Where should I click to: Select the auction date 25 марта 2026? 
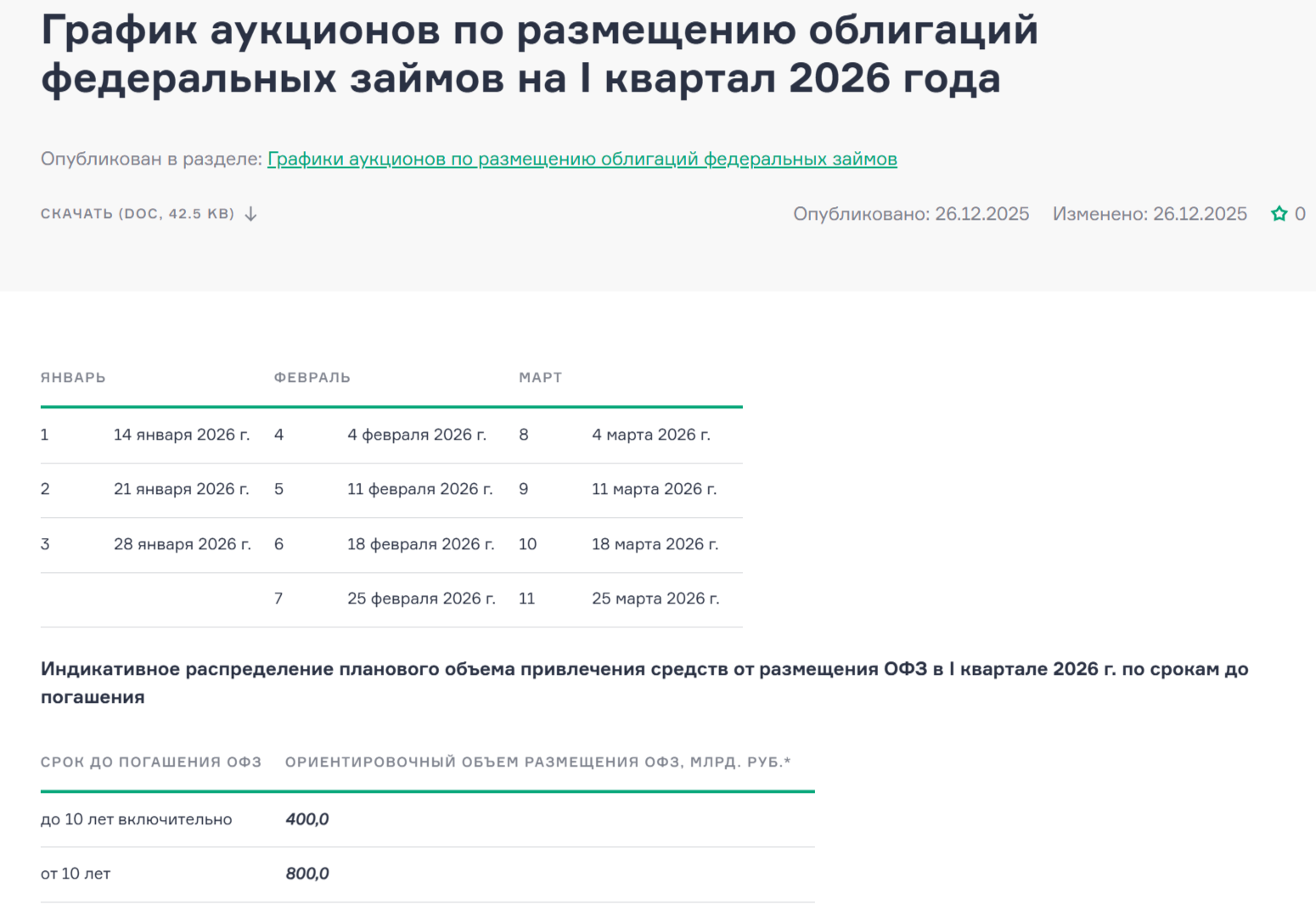[x=655, y=598]
